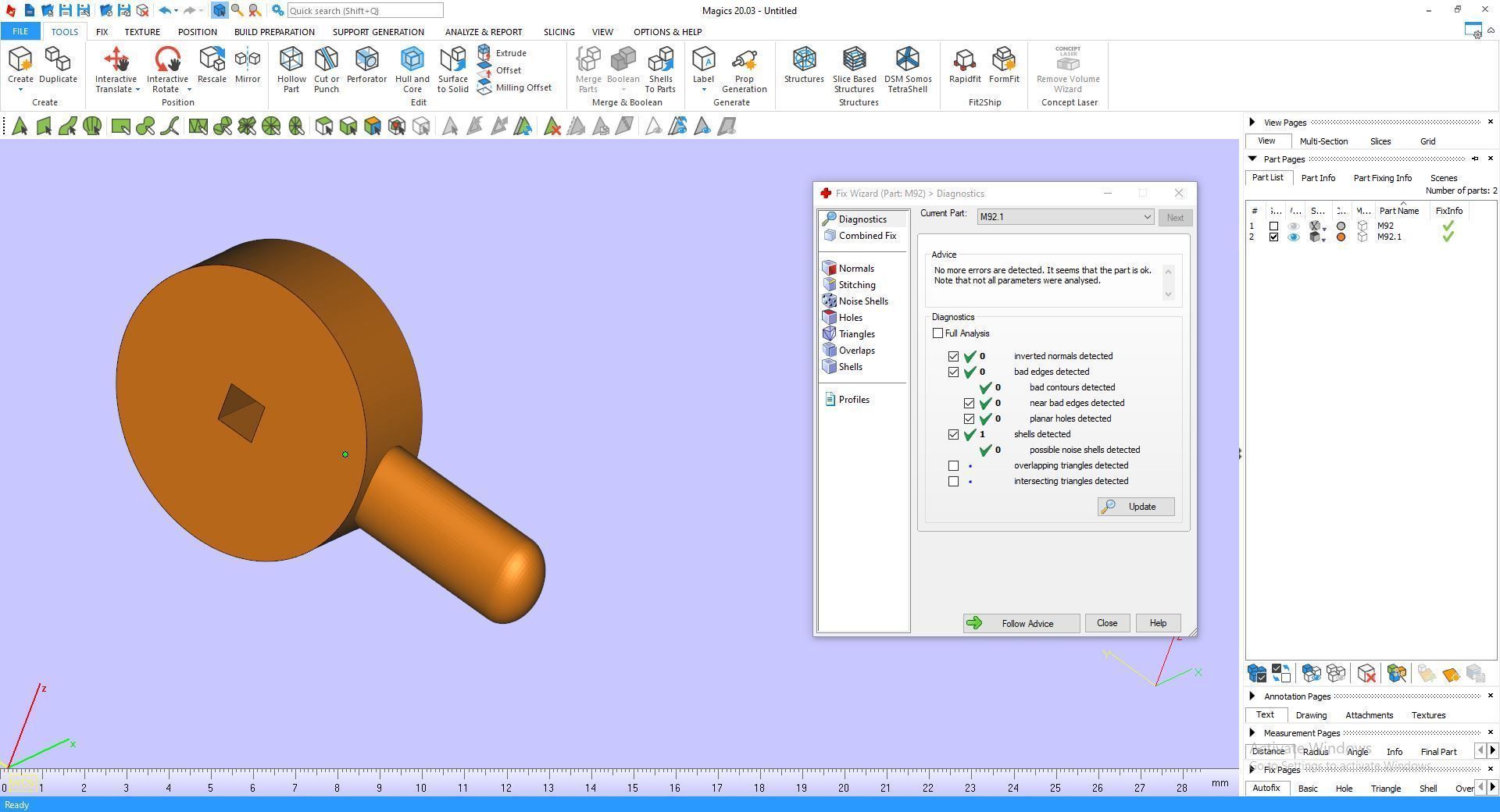Click the Quick search input field

tap(365, 11)
